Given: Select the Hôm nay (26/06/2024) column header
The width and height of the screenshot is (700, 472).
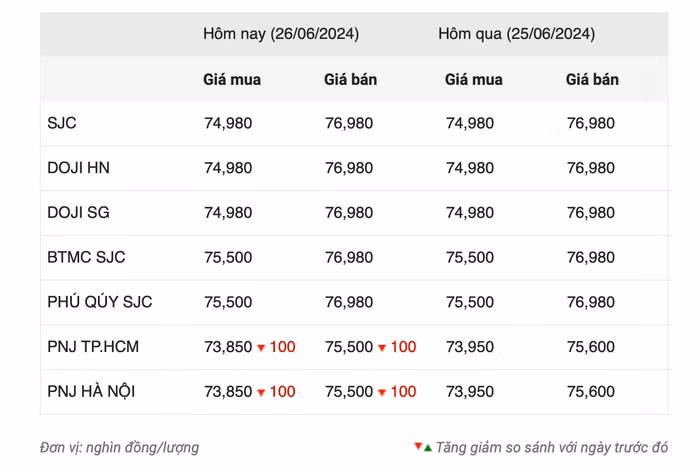Looking at the screenshot, I should point(280,34).
